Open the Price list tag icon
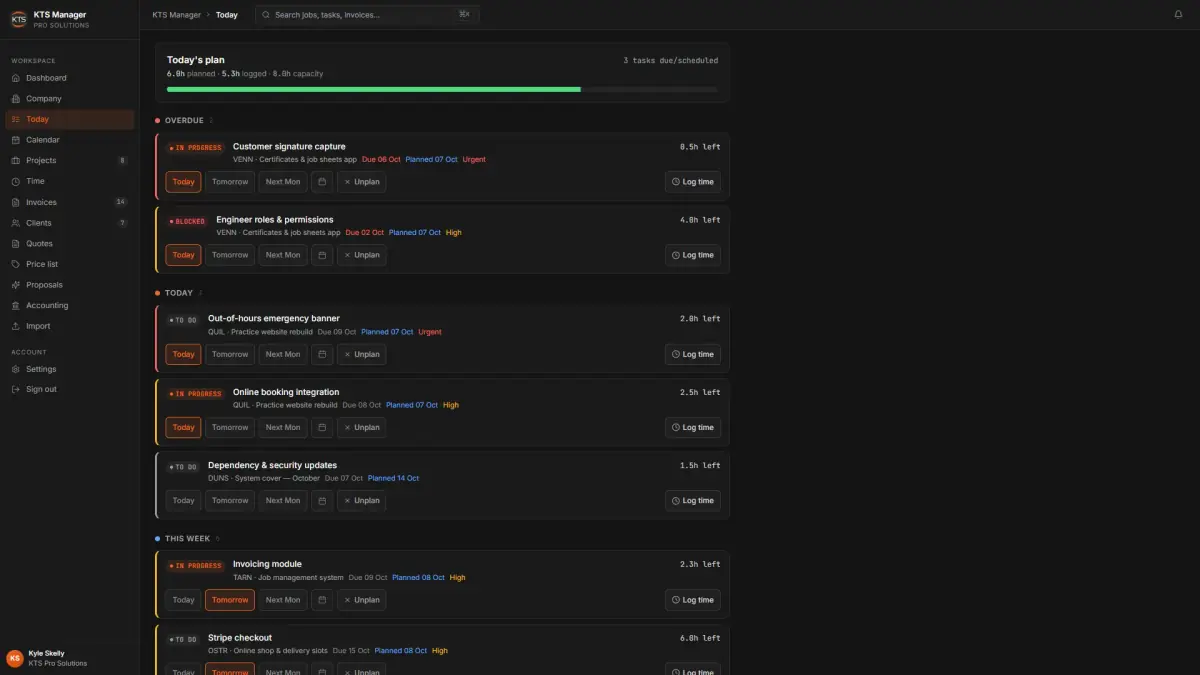 point(16,264)
